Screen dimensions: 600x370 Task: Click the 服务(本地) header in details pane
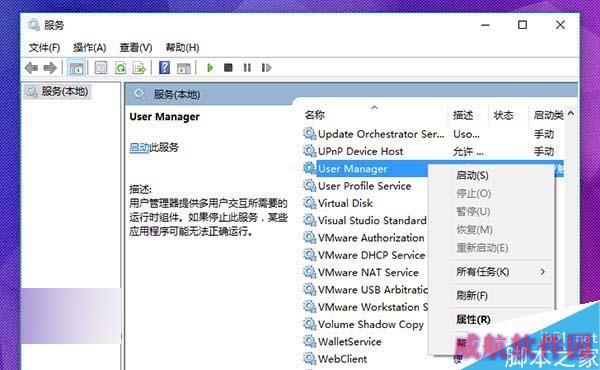coord(177,94)
